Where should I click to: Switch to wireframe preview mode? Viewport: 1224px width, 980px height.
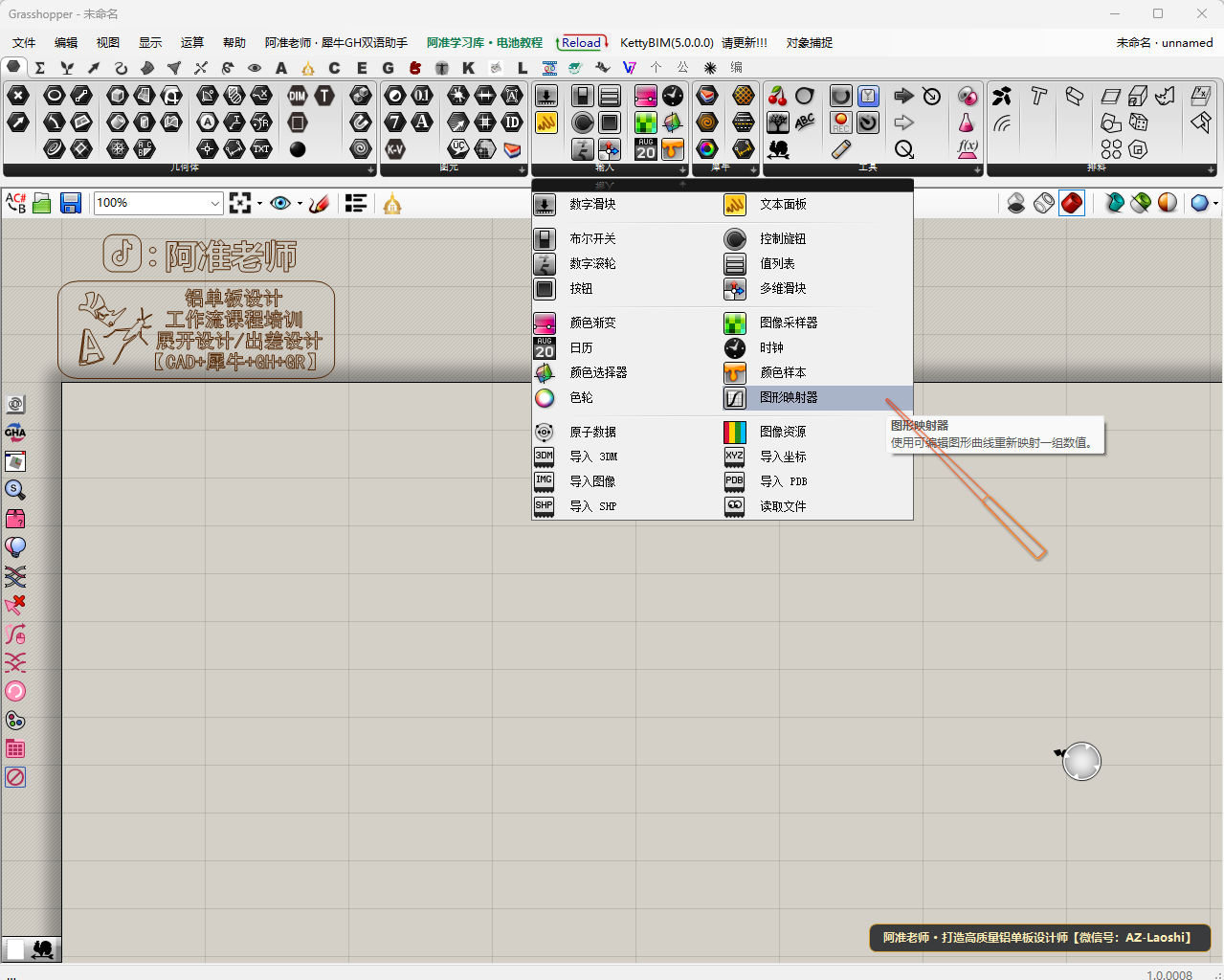tap(1044, 203)
